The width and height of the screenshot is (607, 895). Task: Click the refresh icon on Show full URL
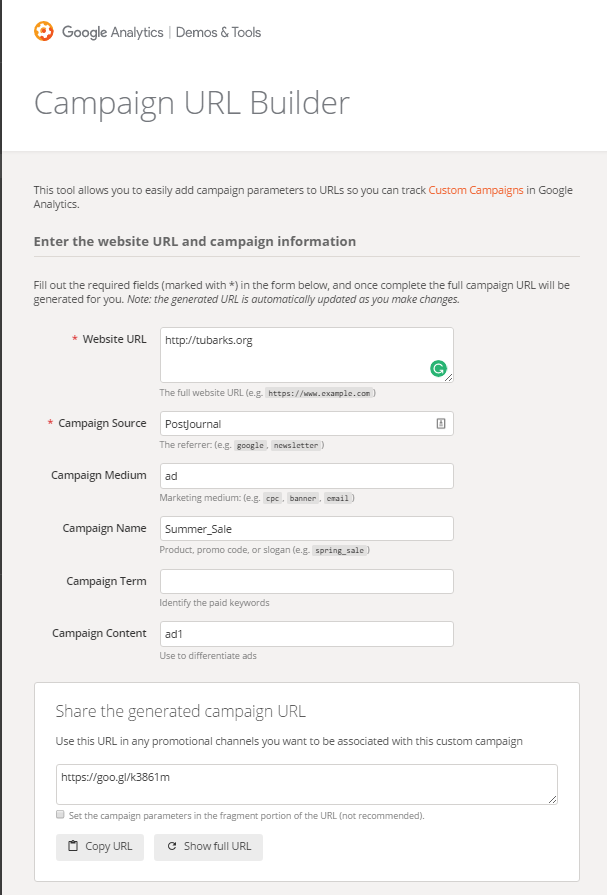(x=172, y=846)
